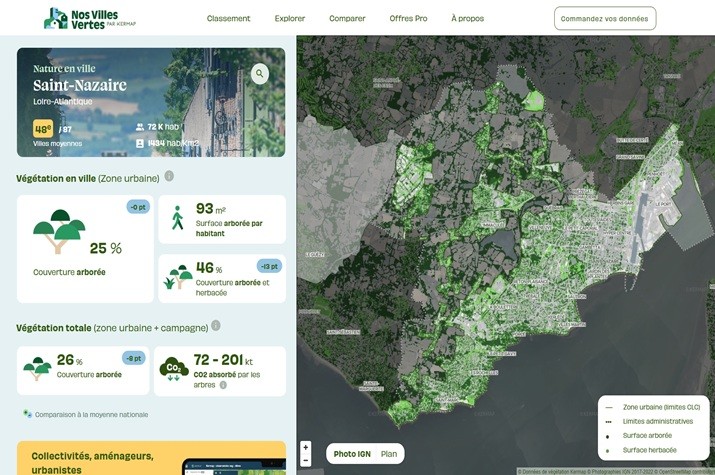Click the walking person icon

[x=177, y=217]
